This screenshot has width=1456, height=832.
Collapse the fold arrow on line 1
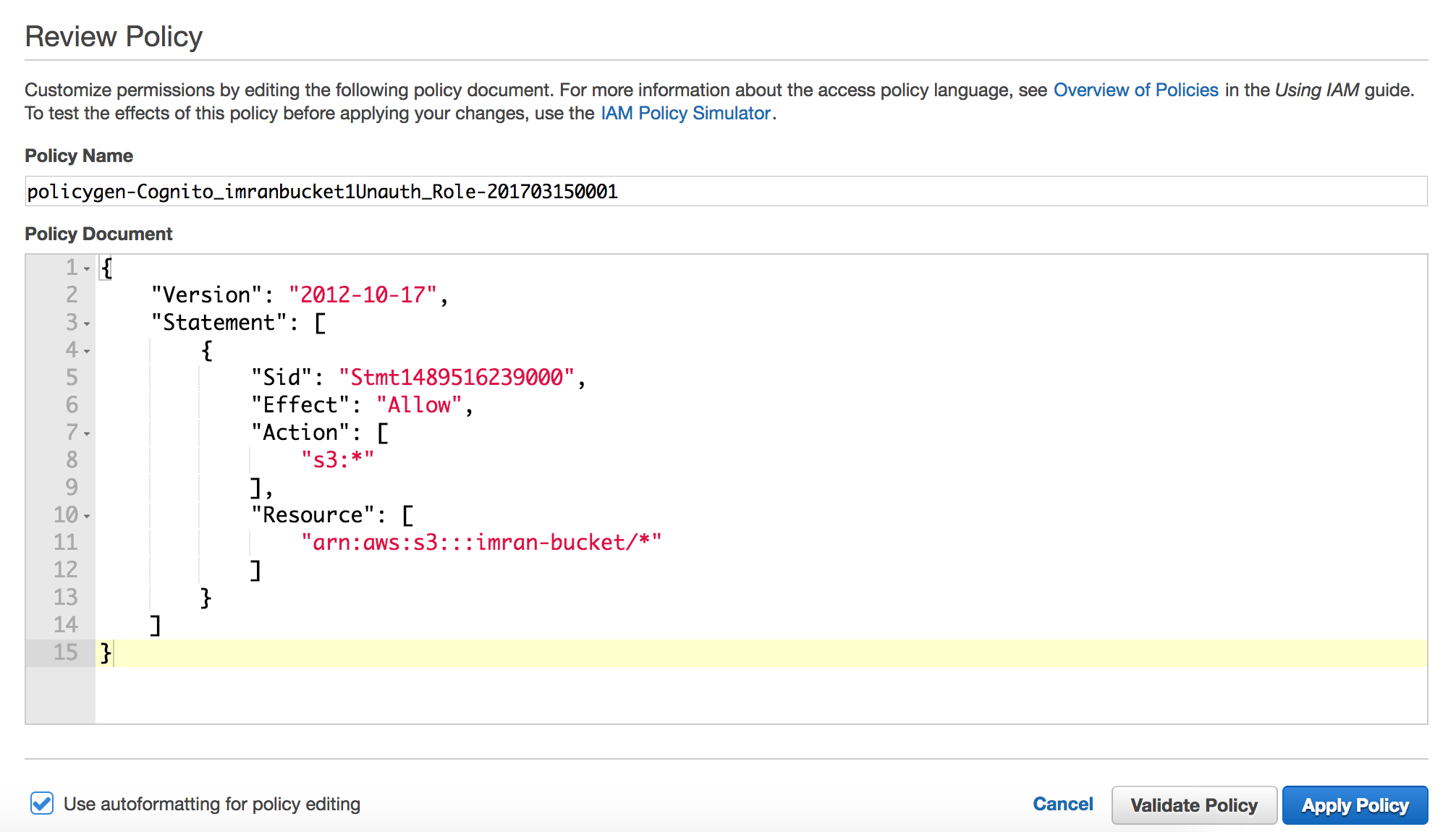[87, 269]
